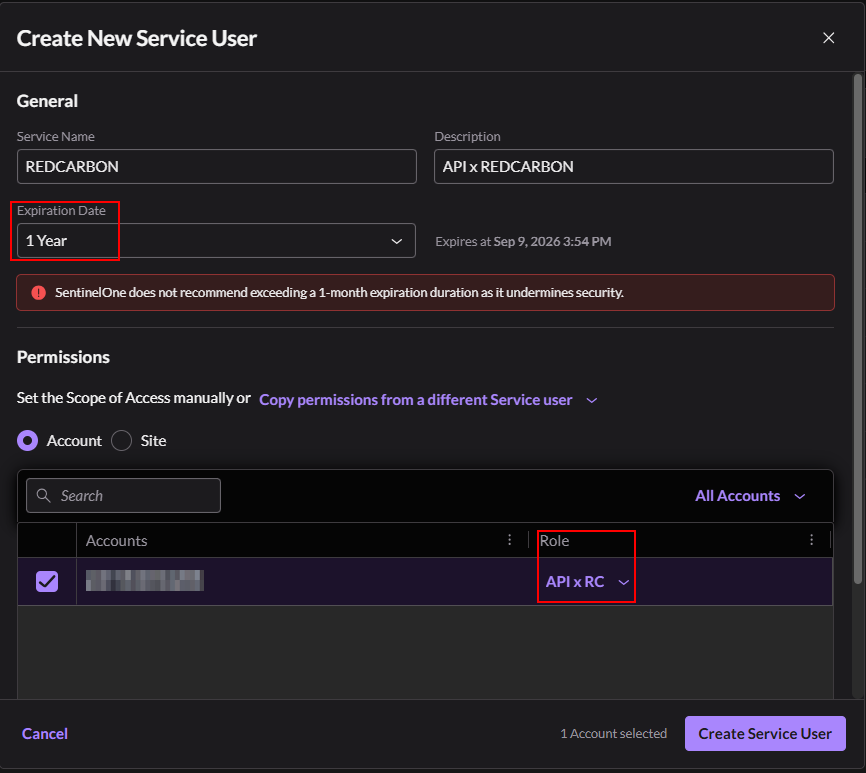Open the Role column three-dot menu
The width and height of the screenshot is (866, 773).
point(811,540)
